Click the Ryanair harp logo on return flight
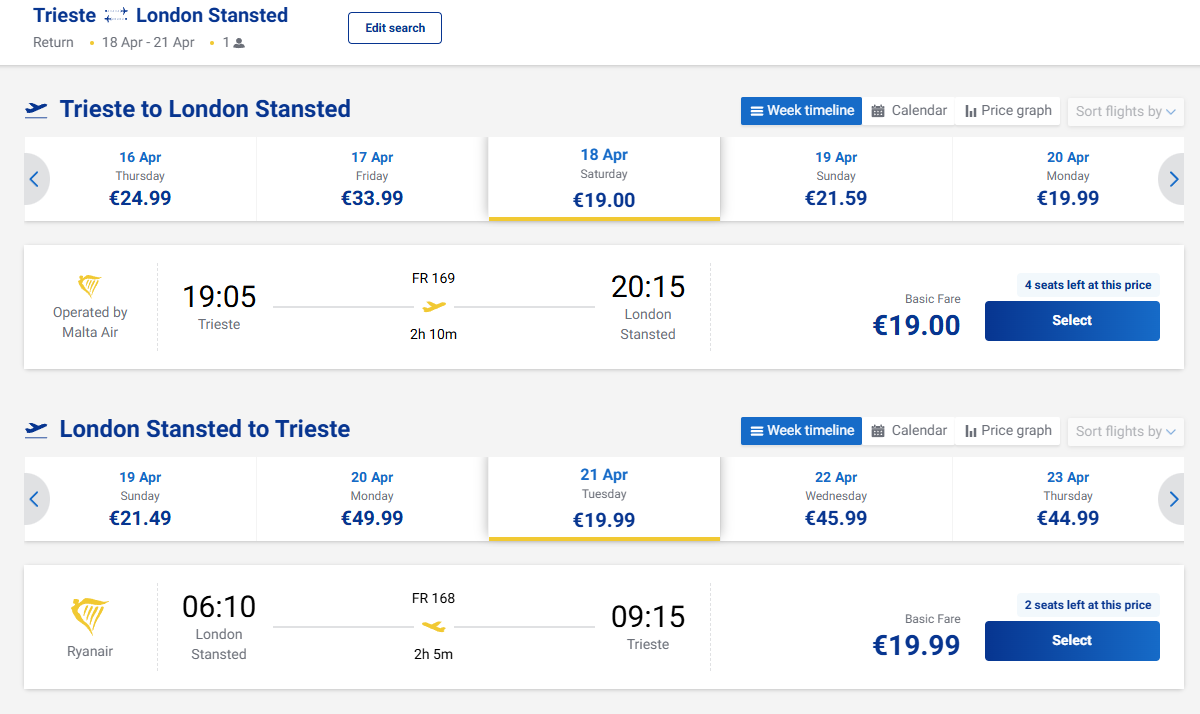This screenshot has width=1200, height=714. tap(90, 616)
